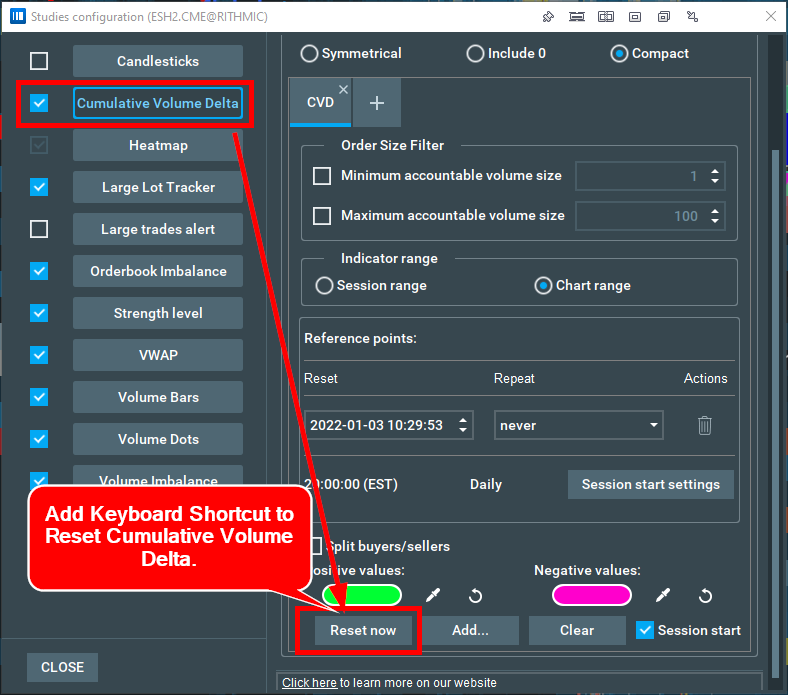The width and height of the screenshot is (788, 695).
Task: Pick positive values color with eyedropper
Action: click(x=432, y=595)
